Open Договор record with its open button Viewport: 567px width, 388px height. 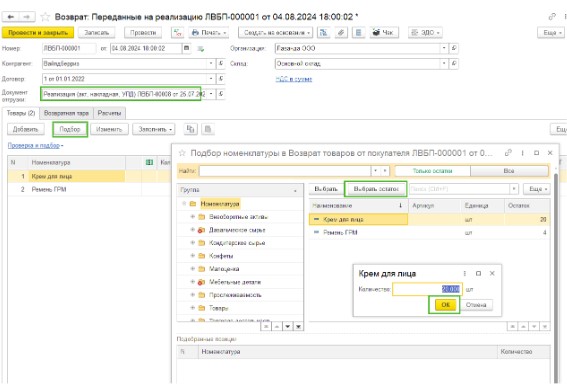(x=221, y=79)
